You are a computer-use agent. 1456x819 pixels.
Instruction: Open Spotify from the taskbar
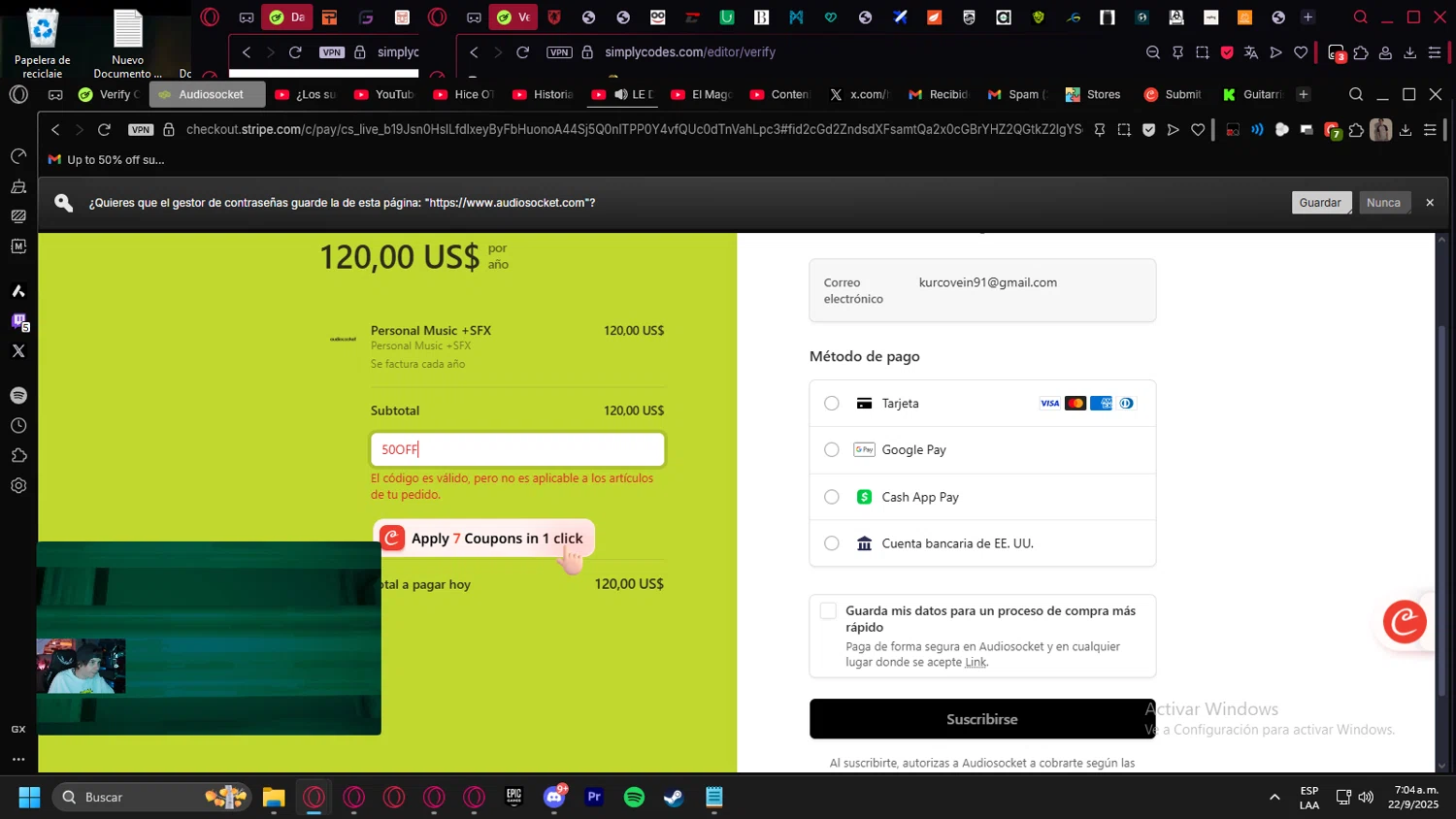point(635,798)
